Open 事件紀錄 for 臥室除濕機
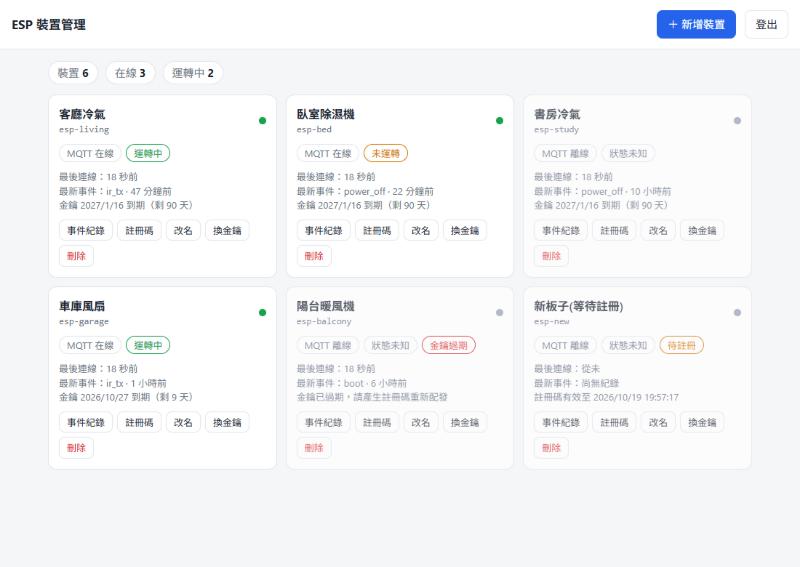This screenshot has width=800, height=567. (323, 231)
